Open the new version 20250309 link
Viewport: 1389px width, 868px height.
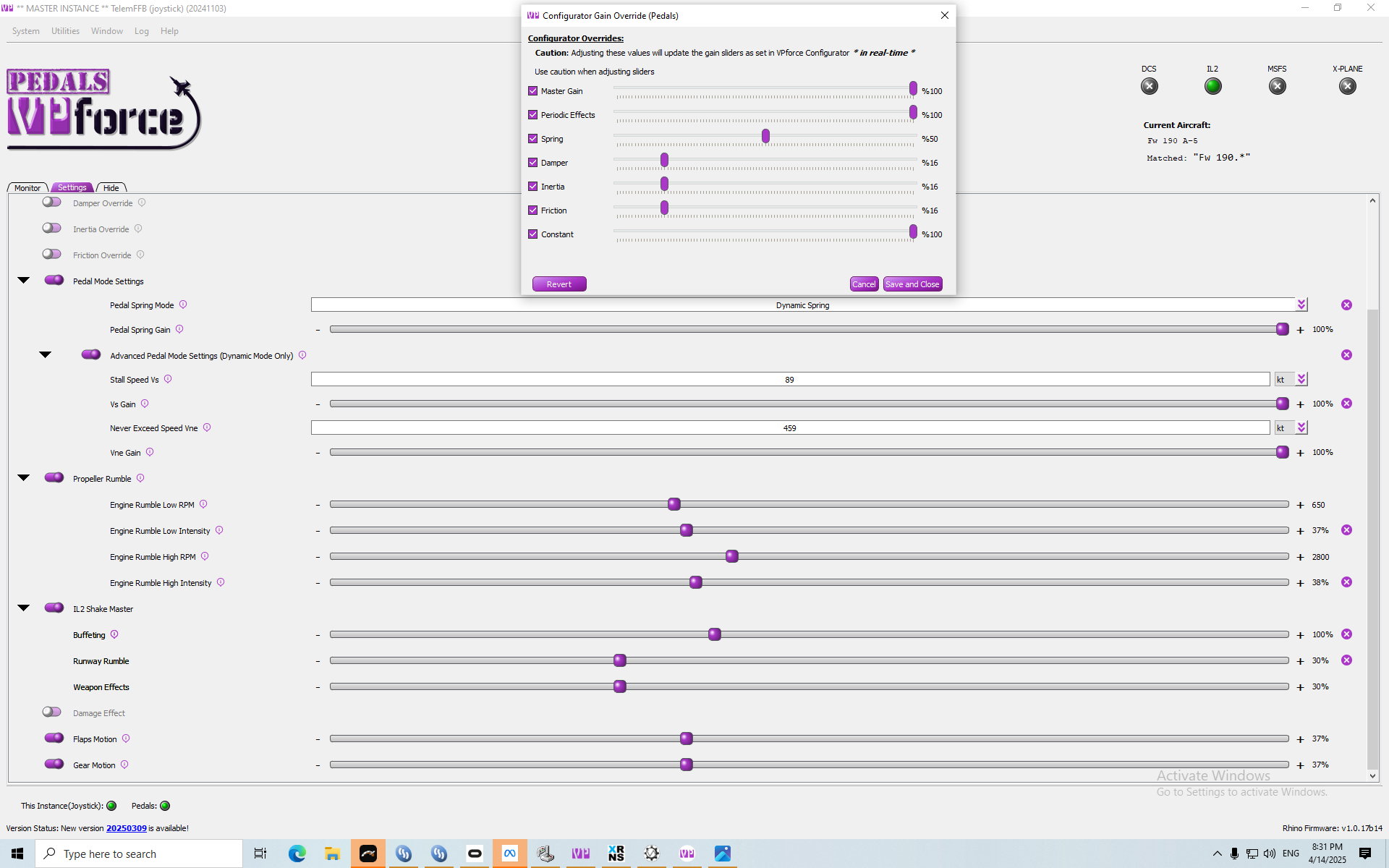[x=126, y=828]
